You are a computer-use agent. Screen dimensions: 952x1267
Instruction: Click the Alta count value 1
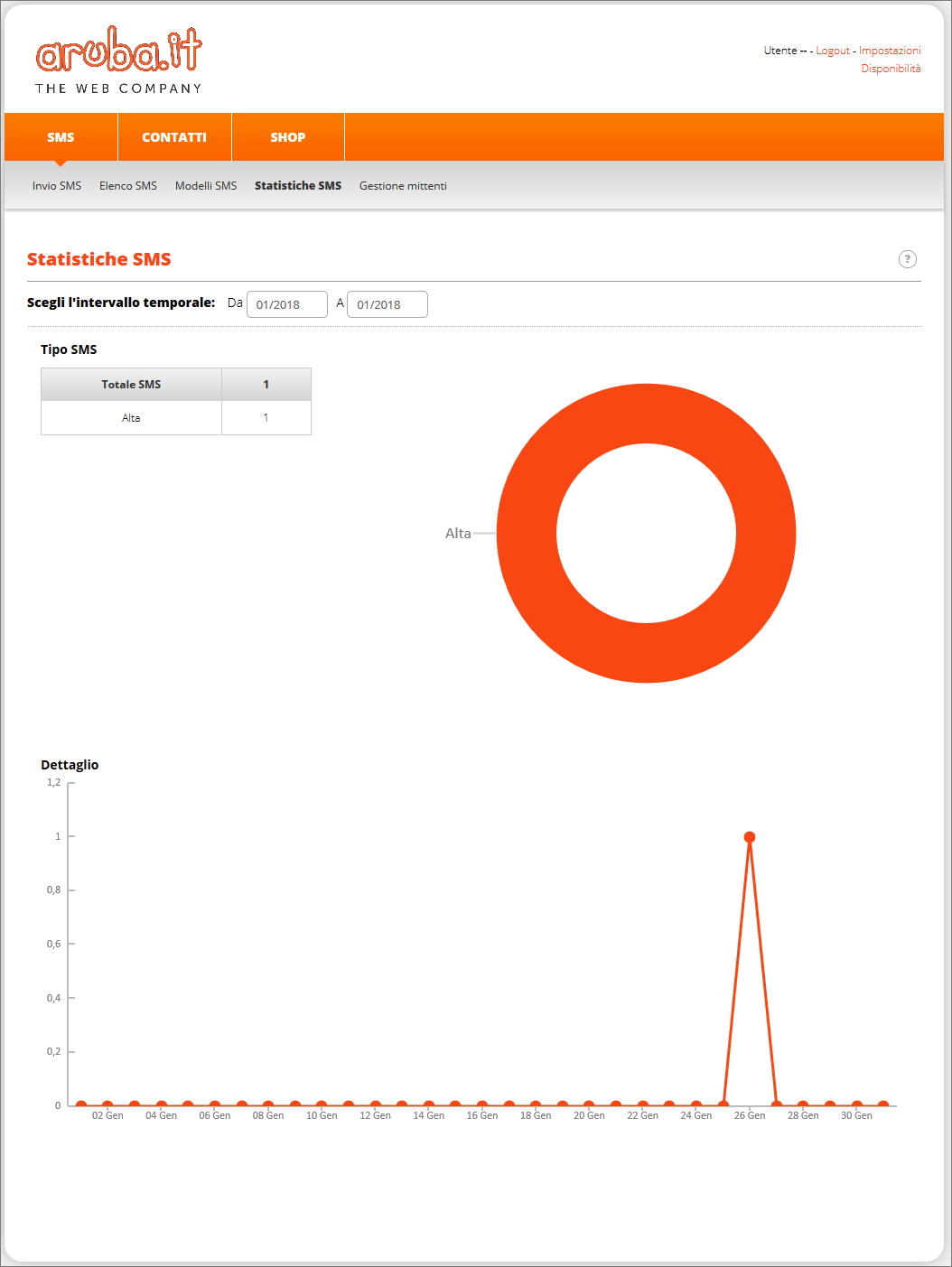266,418
